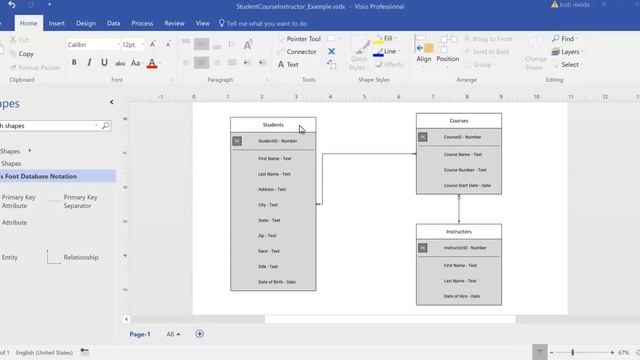Open the All pages list
The image size is (640, 360).
[173, 334]
